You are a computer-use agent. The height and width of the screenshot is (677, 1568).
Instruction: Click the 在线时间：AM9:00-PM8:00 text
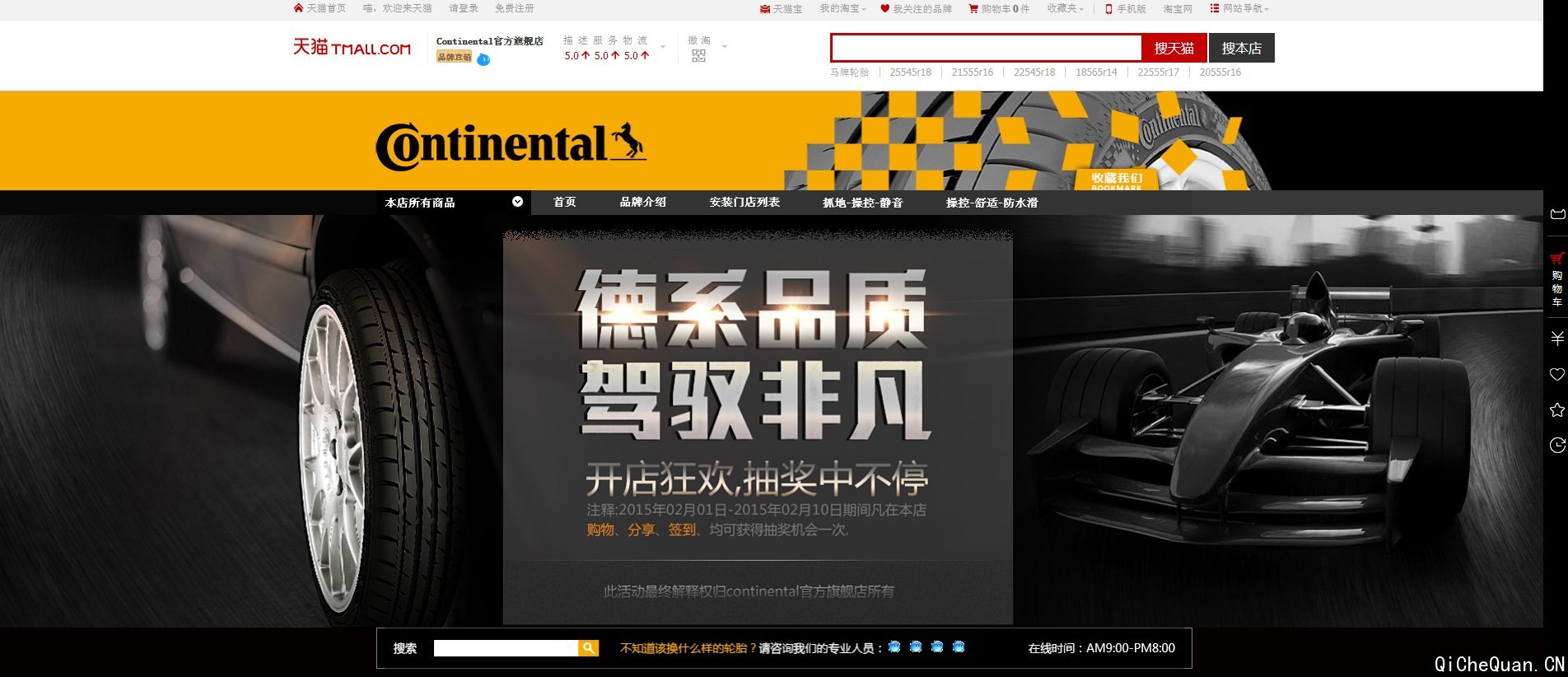[x=1102, y=648]
